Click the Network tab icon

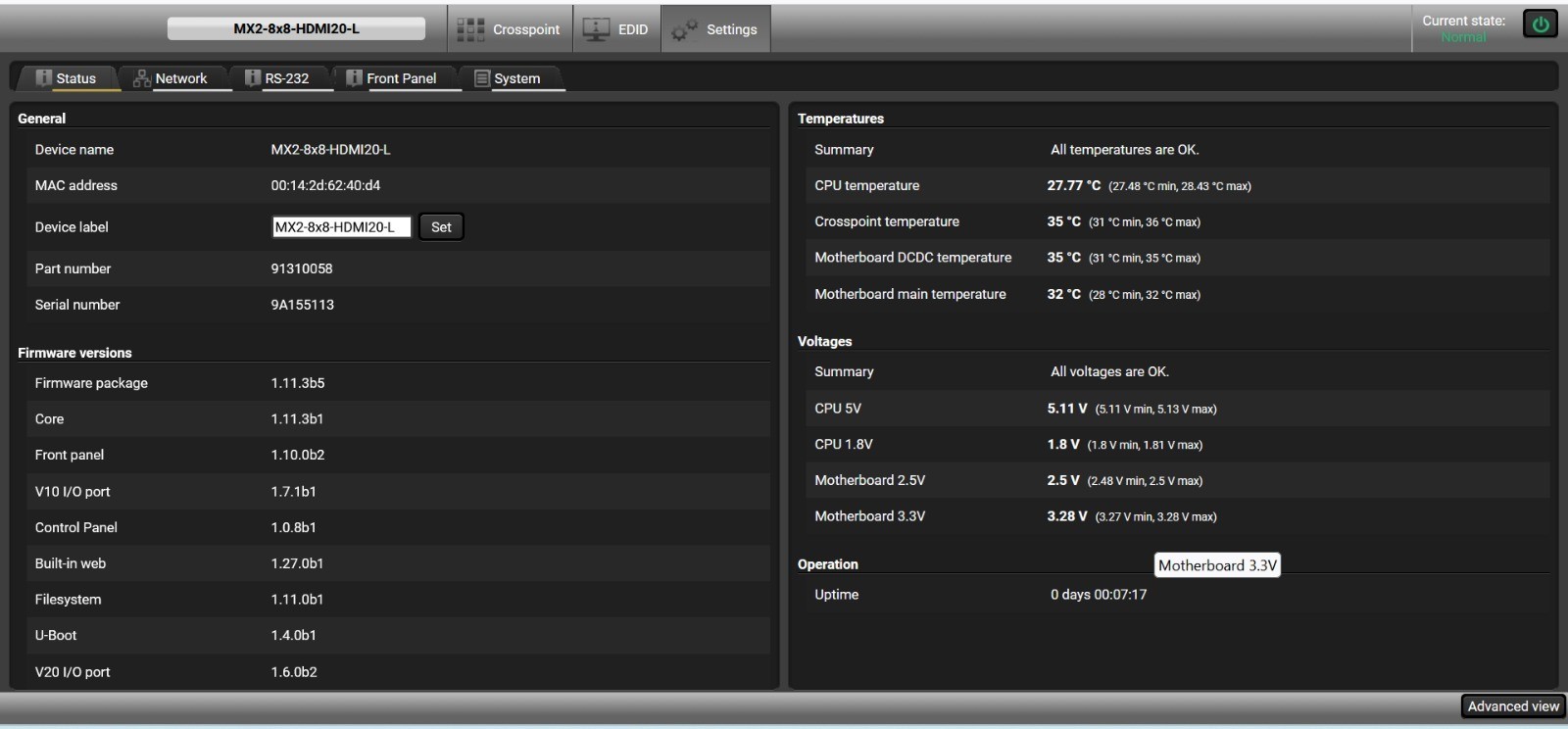tap(142, 78)
